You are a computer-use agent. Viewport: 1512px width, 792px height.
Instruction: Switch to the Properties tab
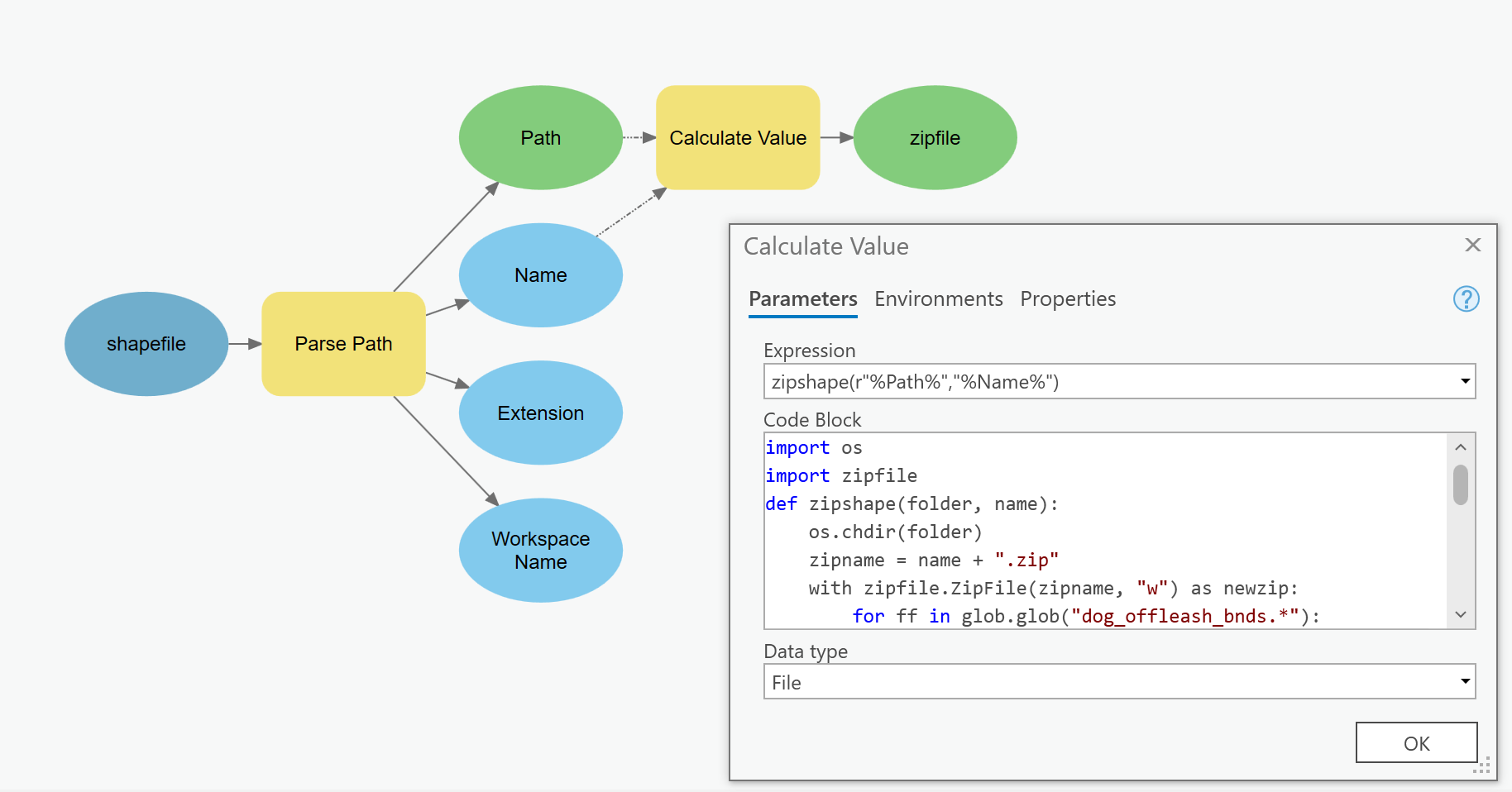point(1067,299)
